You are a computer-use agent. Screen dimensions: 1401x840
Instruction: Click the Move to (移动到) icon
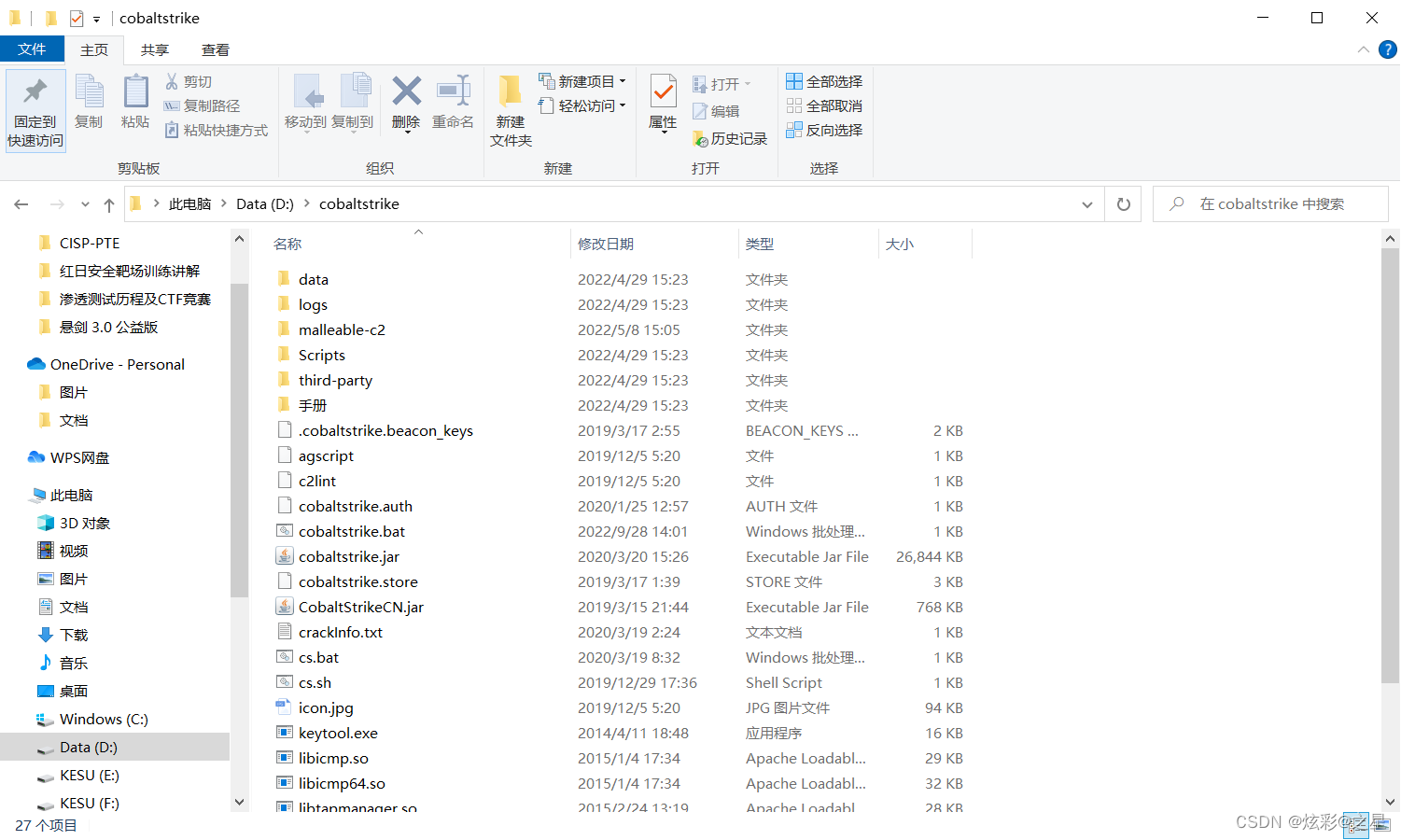click(x=307, y=91)
